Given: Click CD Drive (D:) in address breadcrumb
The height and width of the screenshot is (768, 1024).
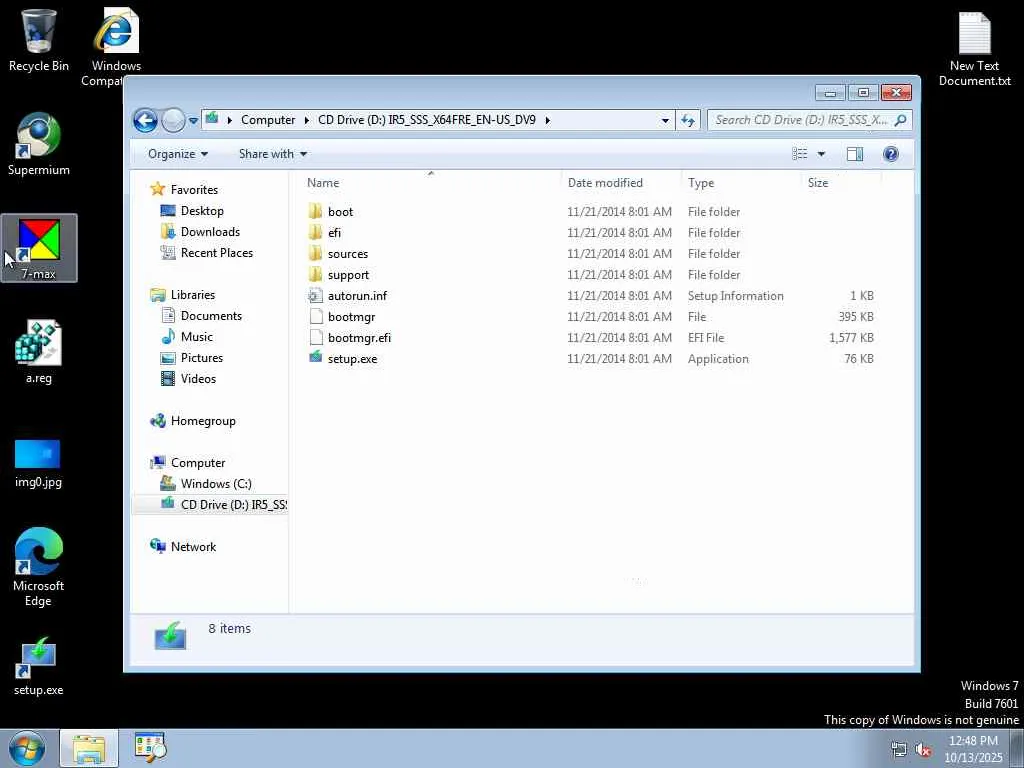Looking at the screenshot, I should point(426,120).
